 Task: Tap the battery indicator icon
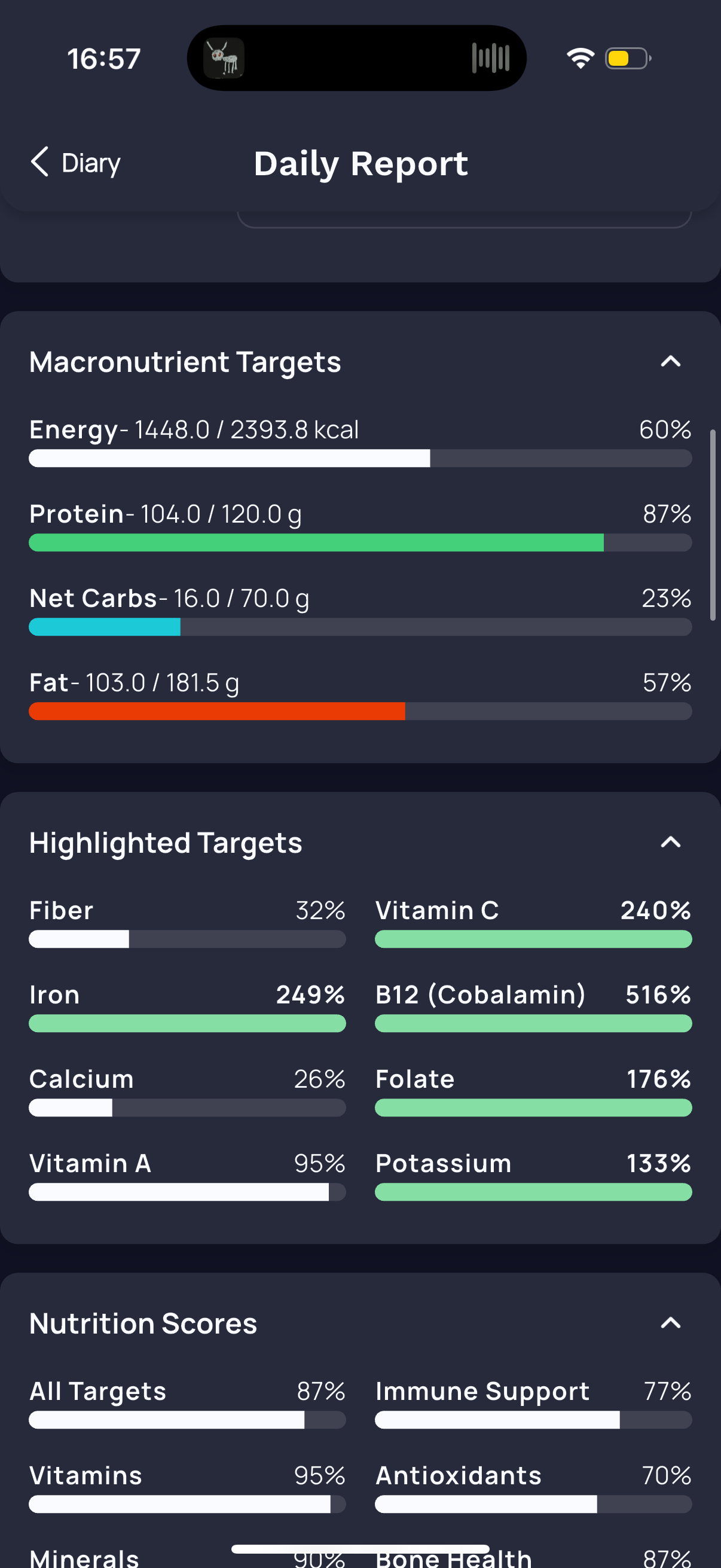click(x=628, y=59)
